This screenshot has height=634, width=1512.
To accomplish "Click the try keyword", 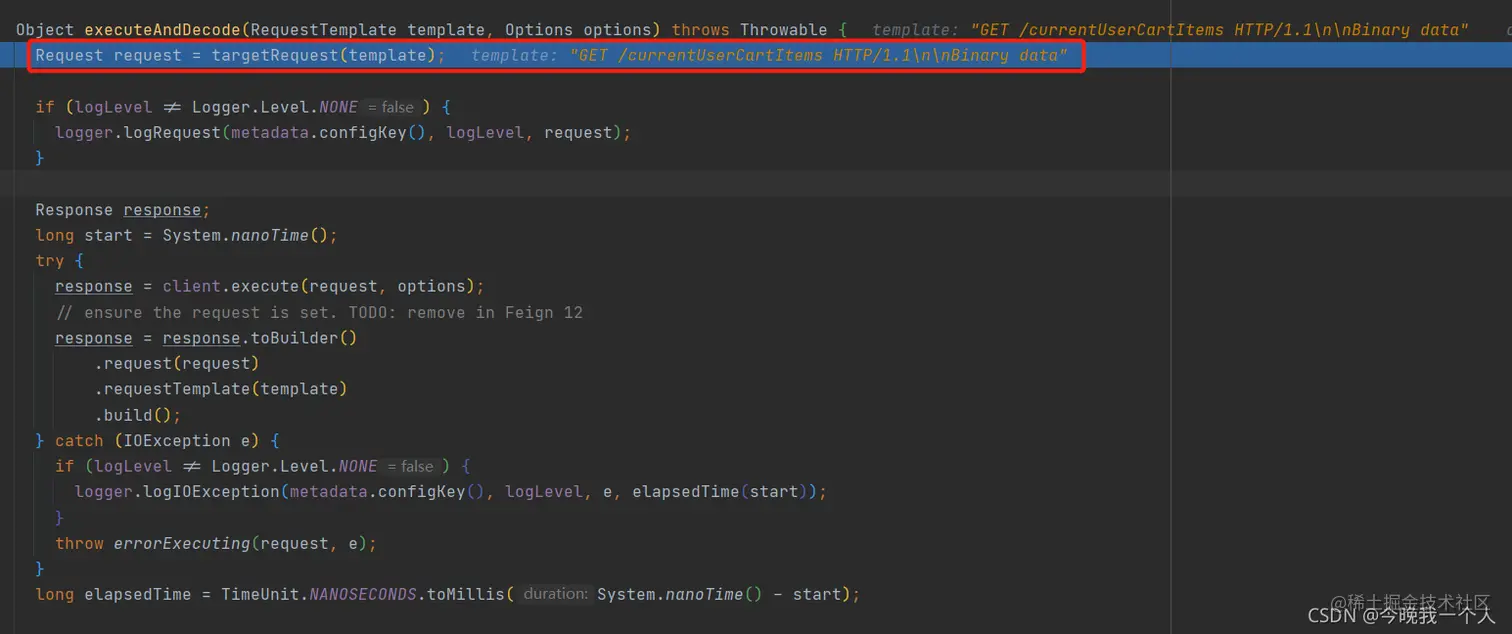I will tap(50, 261).
